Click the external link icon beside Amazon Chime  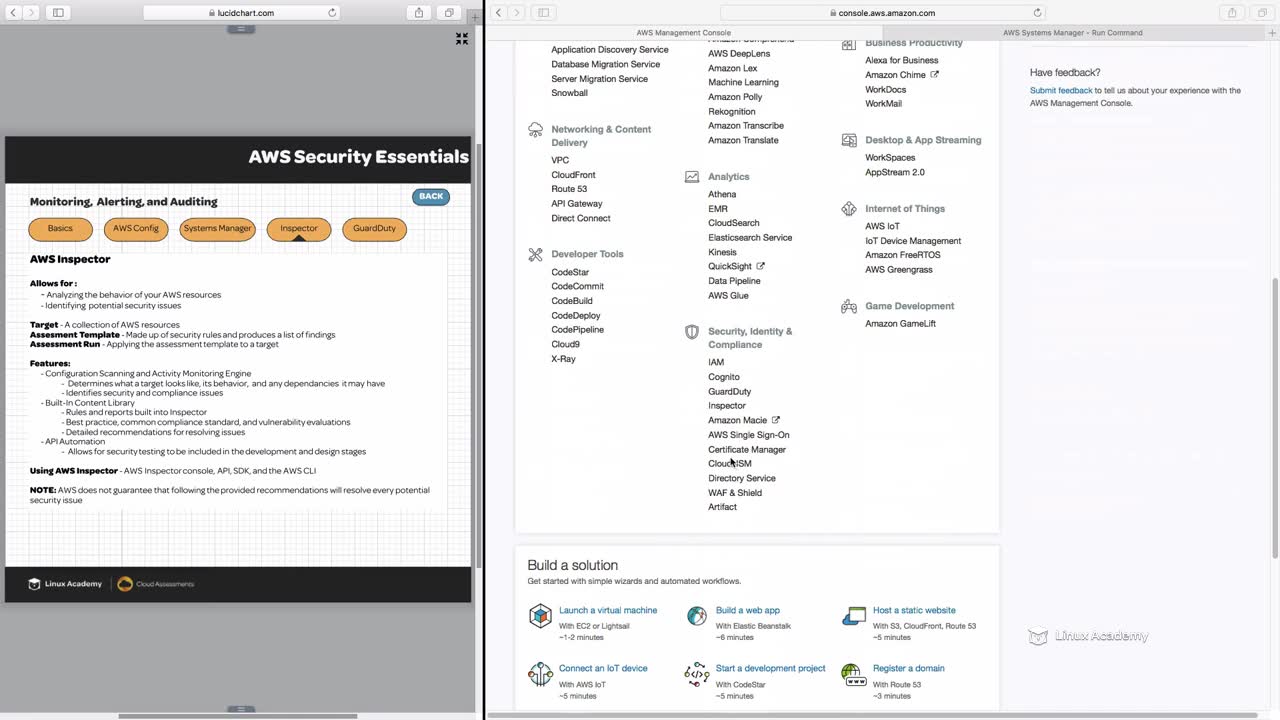coord(935,75)
